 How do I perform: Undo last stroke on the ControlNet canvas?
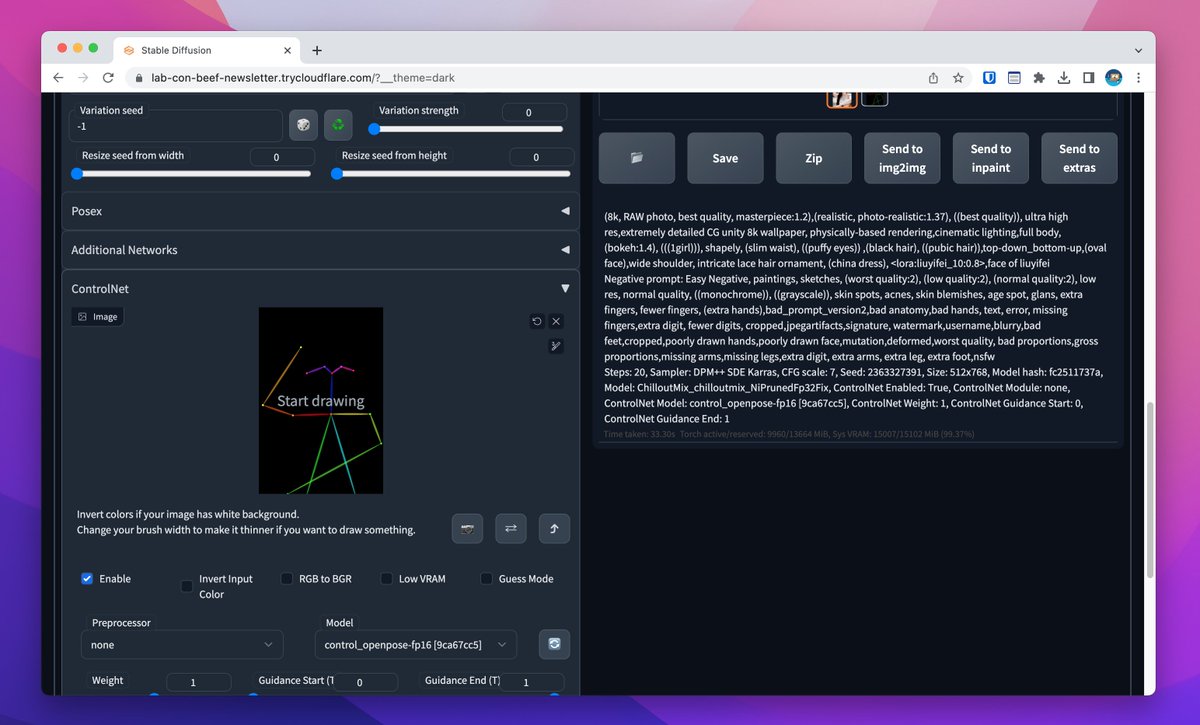click(x=537, y=321)
